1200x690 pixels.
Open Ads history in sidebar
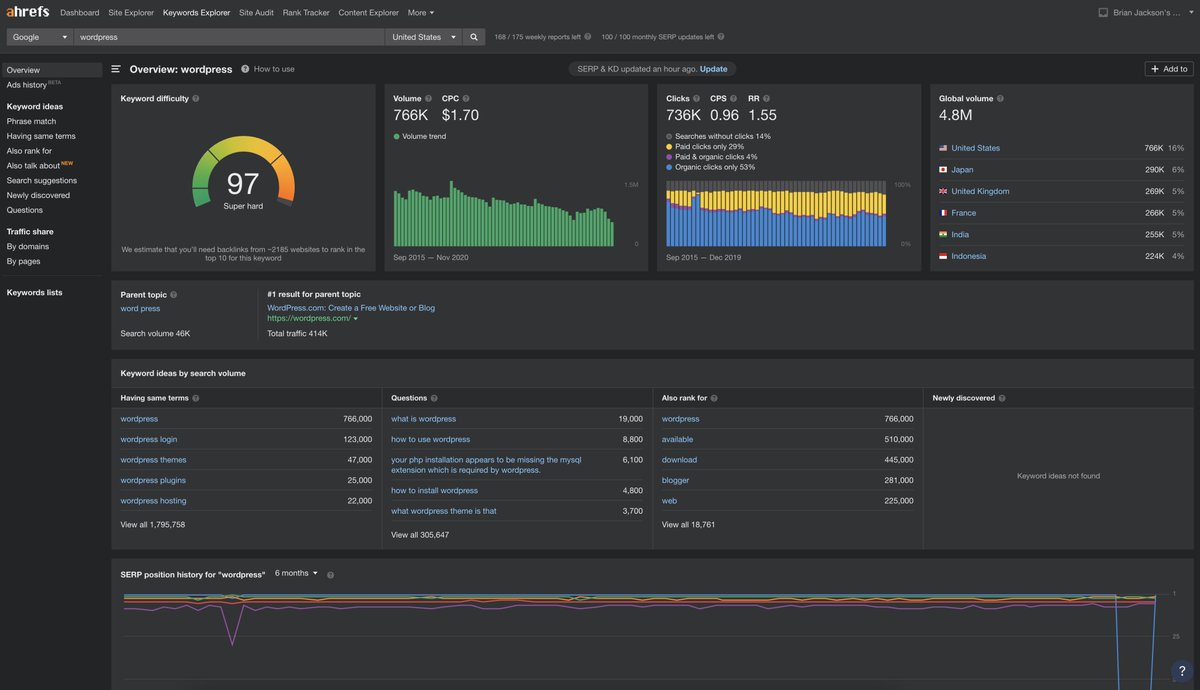coord(27,85)
